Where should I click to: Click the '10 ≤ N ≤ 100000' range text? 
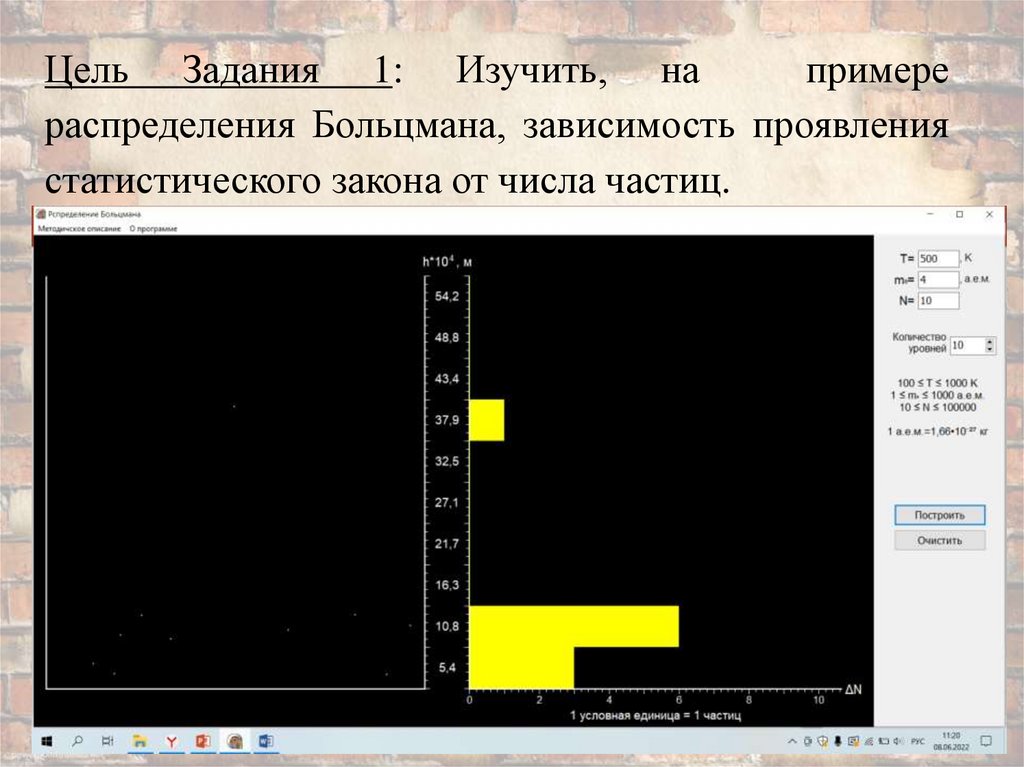(937, 407)
